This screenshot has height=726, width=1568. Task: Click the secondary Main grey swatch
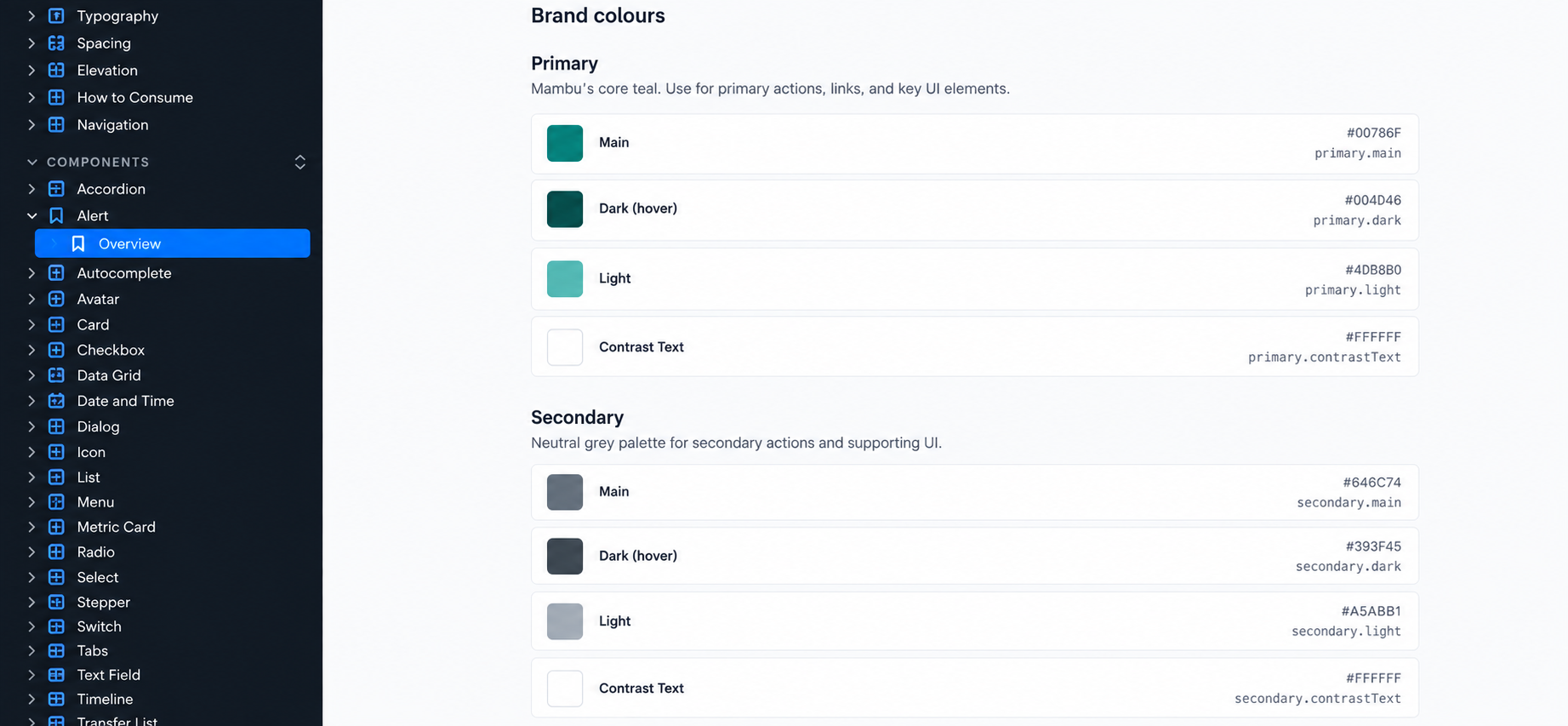[x=565, y=492]
